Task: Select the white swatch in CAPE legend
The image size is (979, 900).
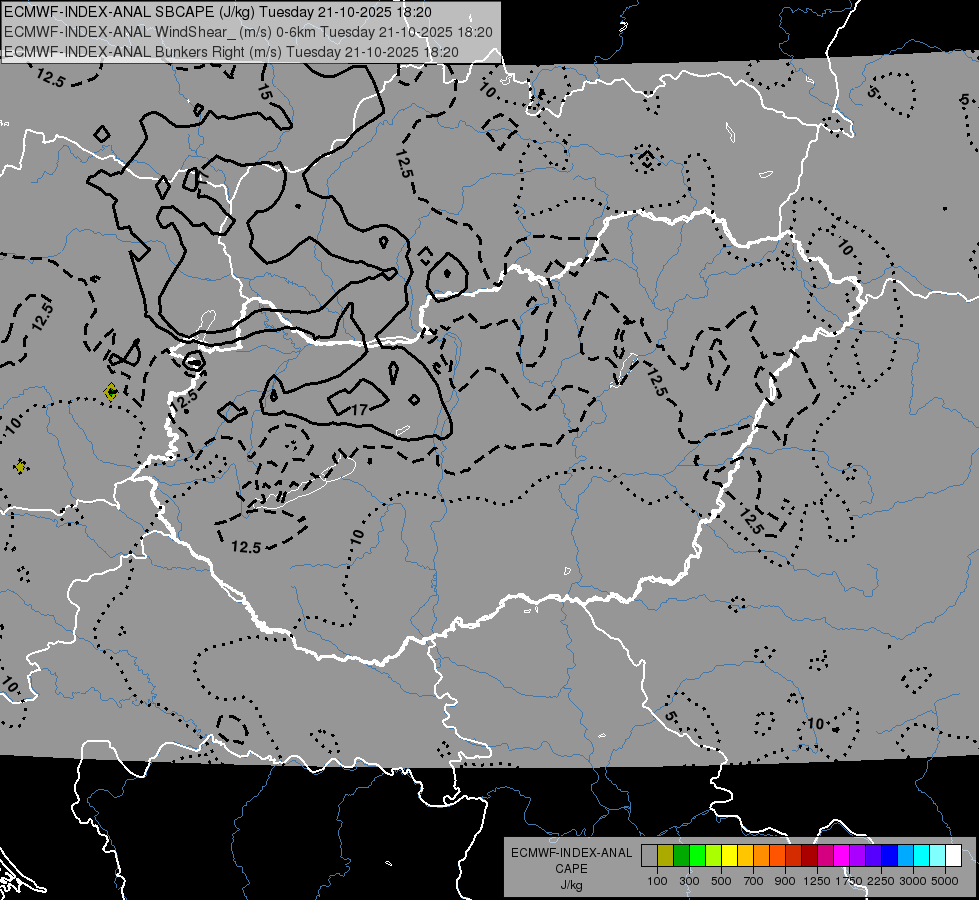Action: 954,855
